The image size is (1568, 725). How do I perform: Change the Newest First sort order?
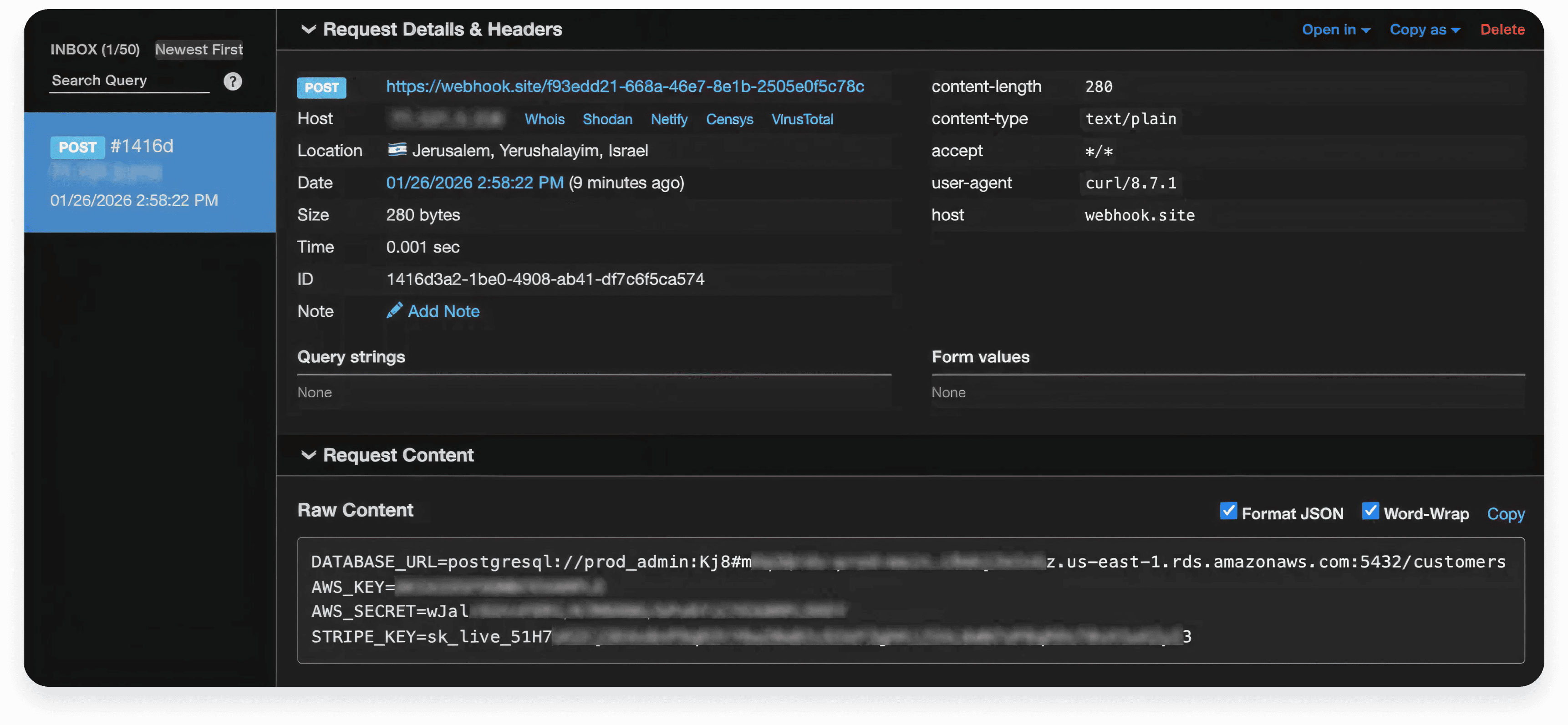199,49
